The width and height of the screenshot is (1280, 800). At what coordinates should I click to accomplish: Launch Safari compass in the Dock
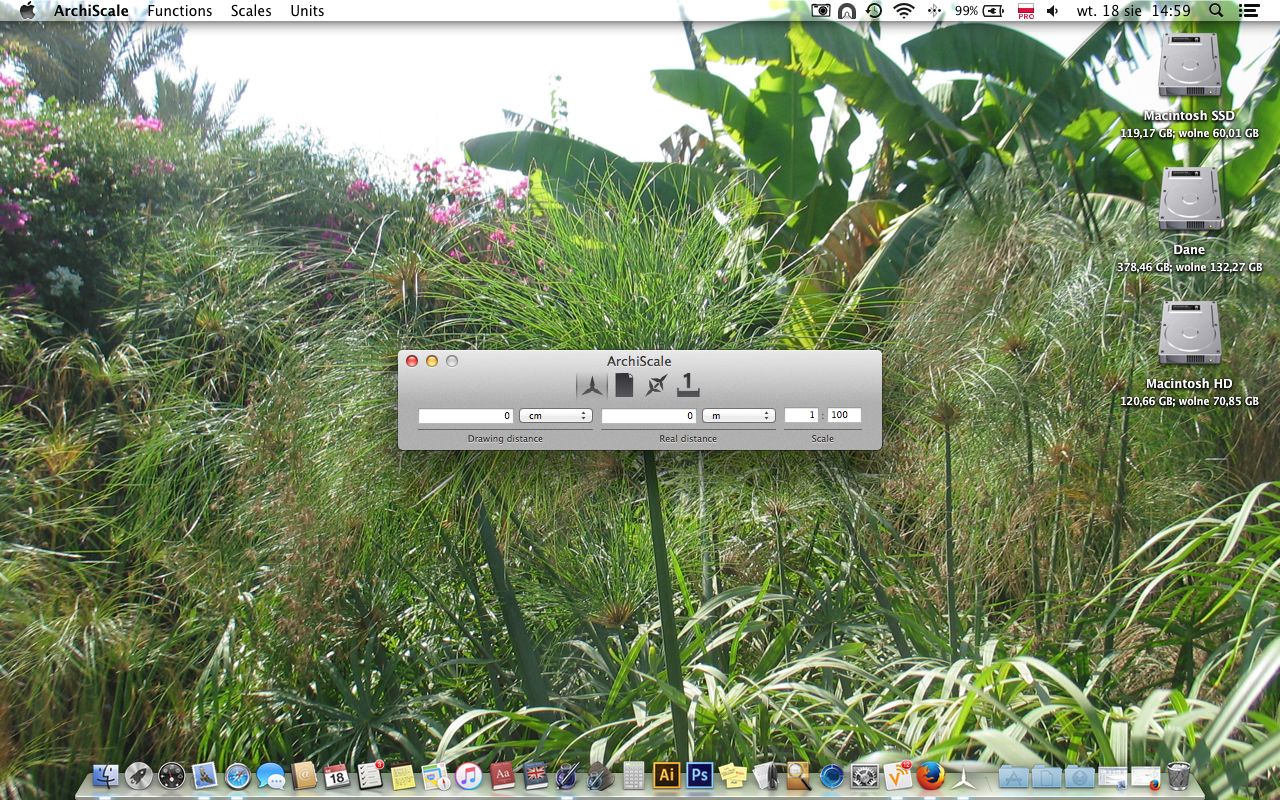[x=238, y=776]
